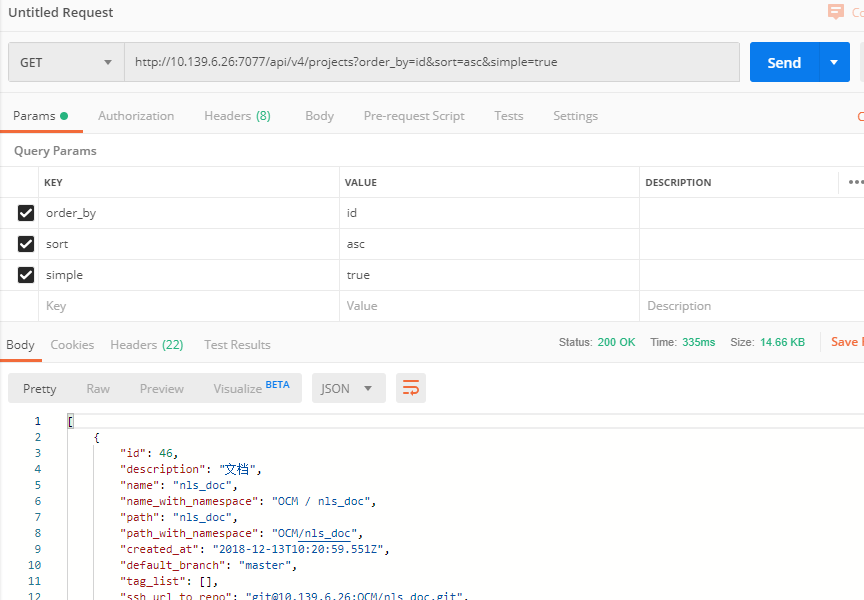Select the Visualize BETA view
The width and height of the screenshot is (864, 600).
(x=250, y=388)
